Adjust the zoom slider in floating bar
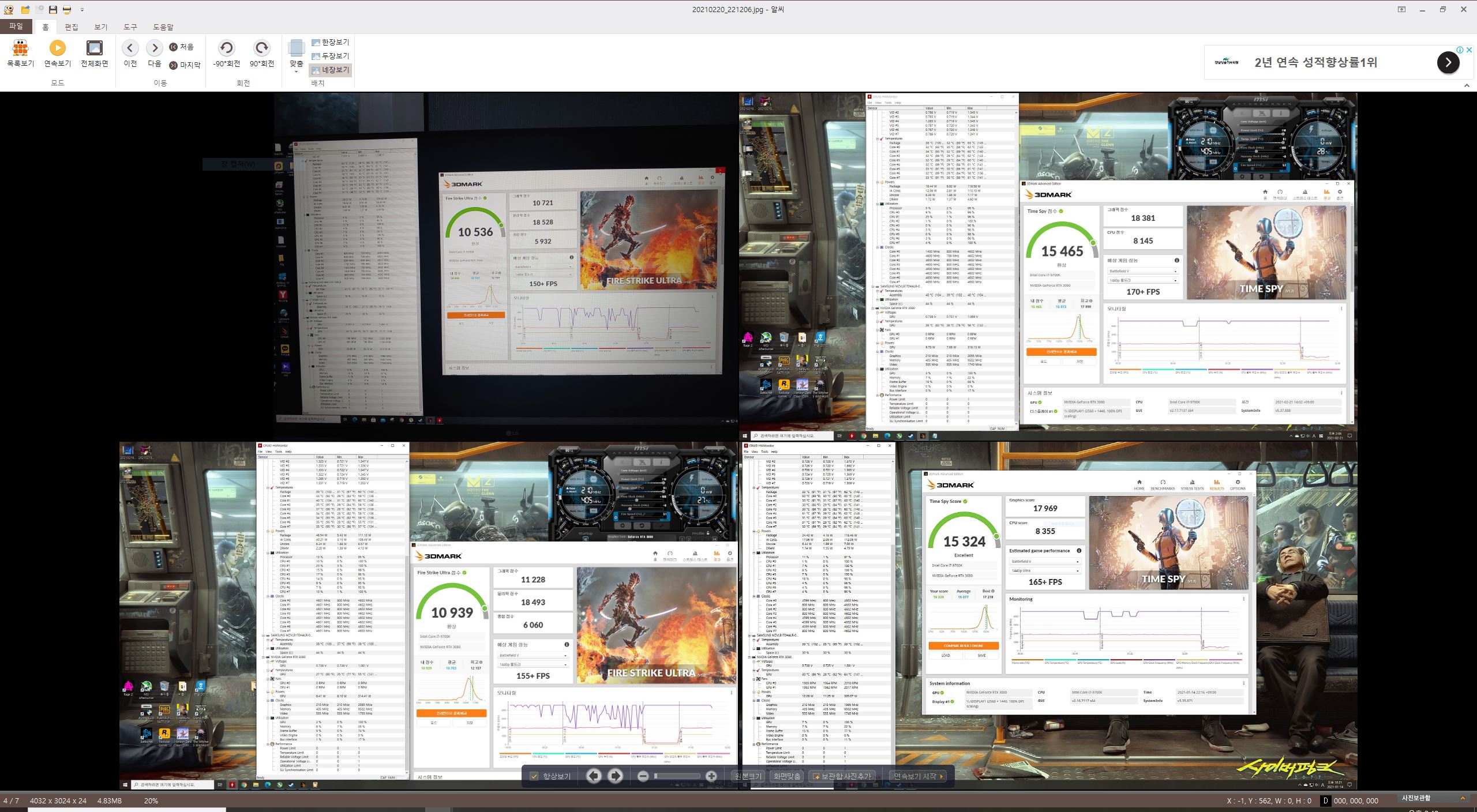This screenshot has width=1477, height=812. click(677, 776)
